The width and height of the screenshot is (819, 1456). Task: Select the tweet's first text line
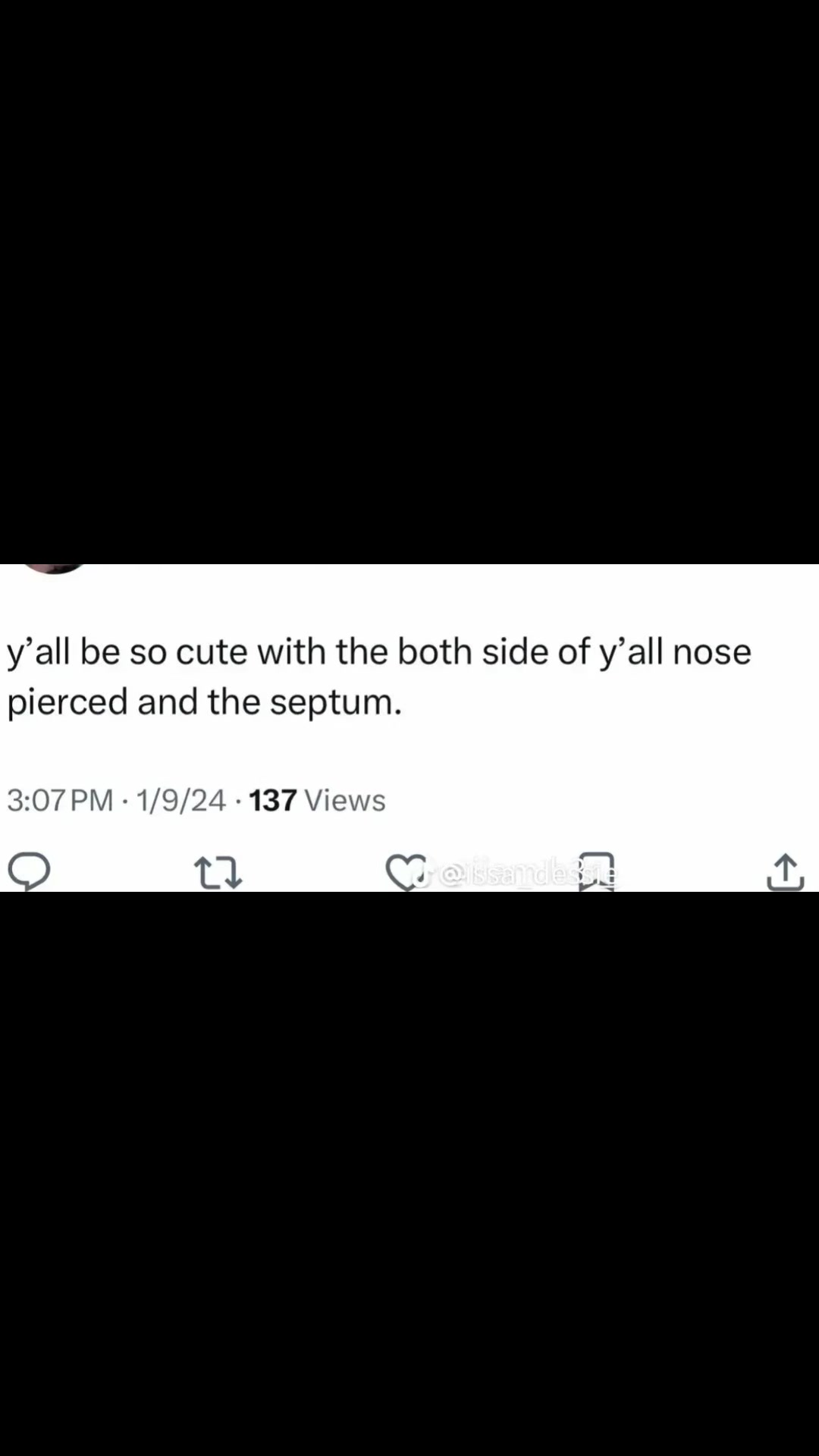tap(379, 652)
